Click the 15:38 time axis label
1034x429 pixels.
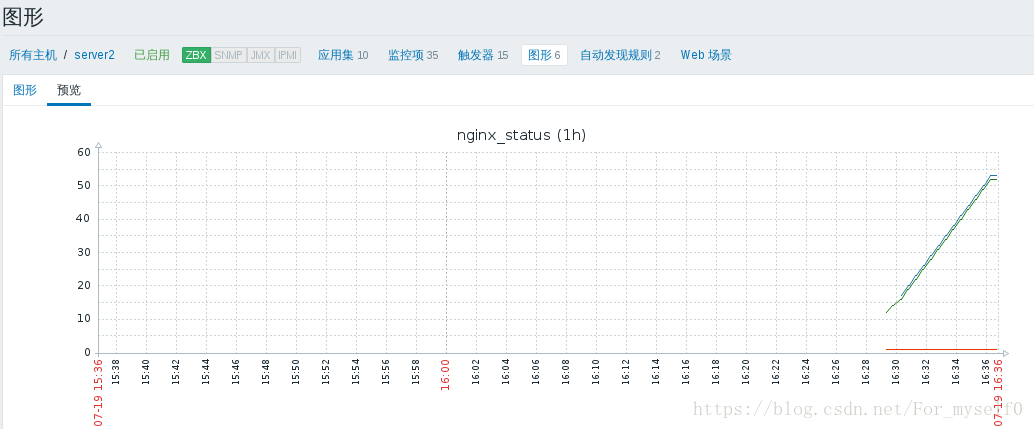[x=116, y=371]
